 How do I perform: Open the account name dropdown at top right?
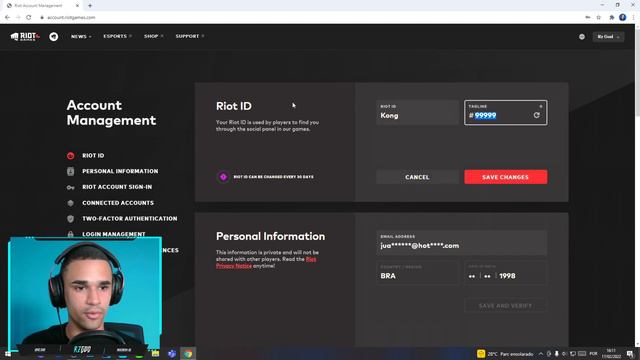click(x=608, y=37)
